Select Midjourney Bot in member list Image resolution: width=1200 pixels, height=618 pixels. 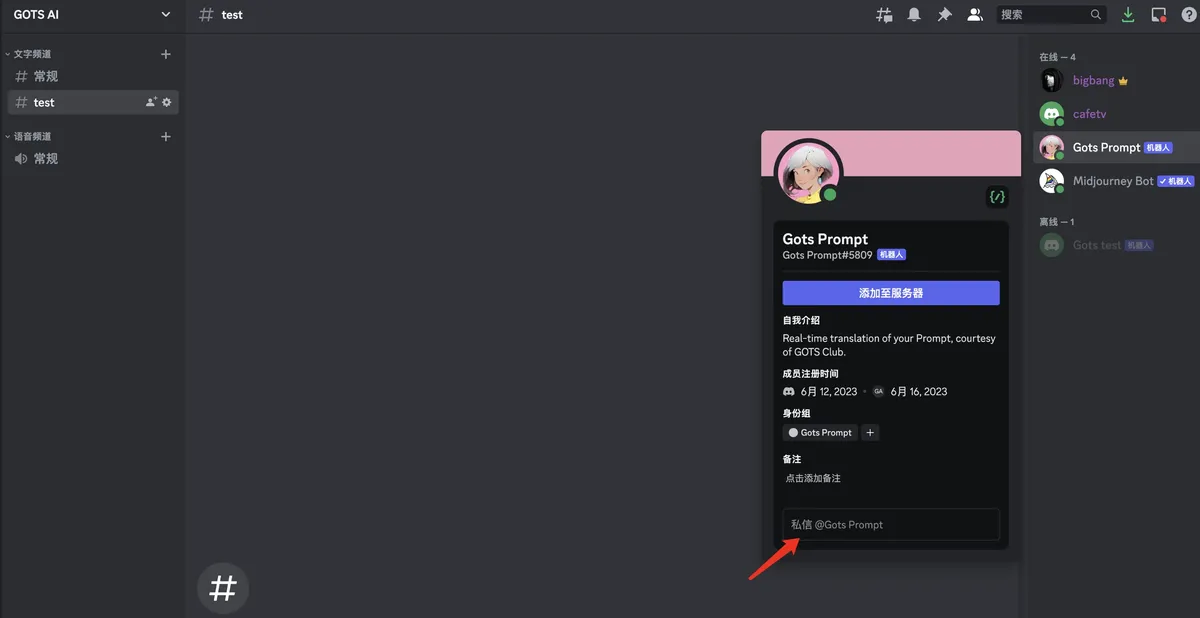pyautogui.click(x=1113, y=181)
